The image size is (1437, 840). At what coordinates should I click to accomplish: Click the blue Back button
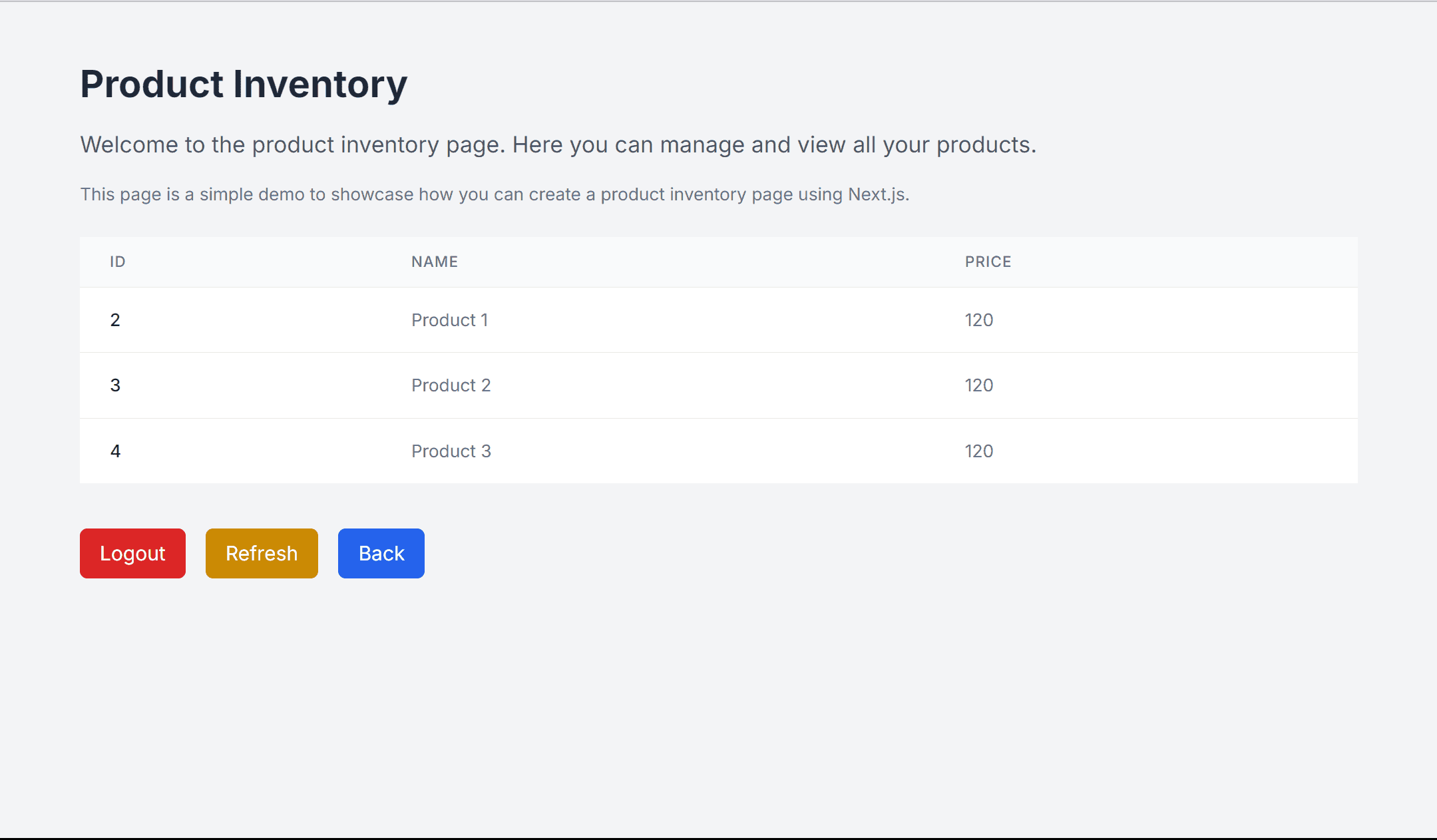[x=381, y=553]
